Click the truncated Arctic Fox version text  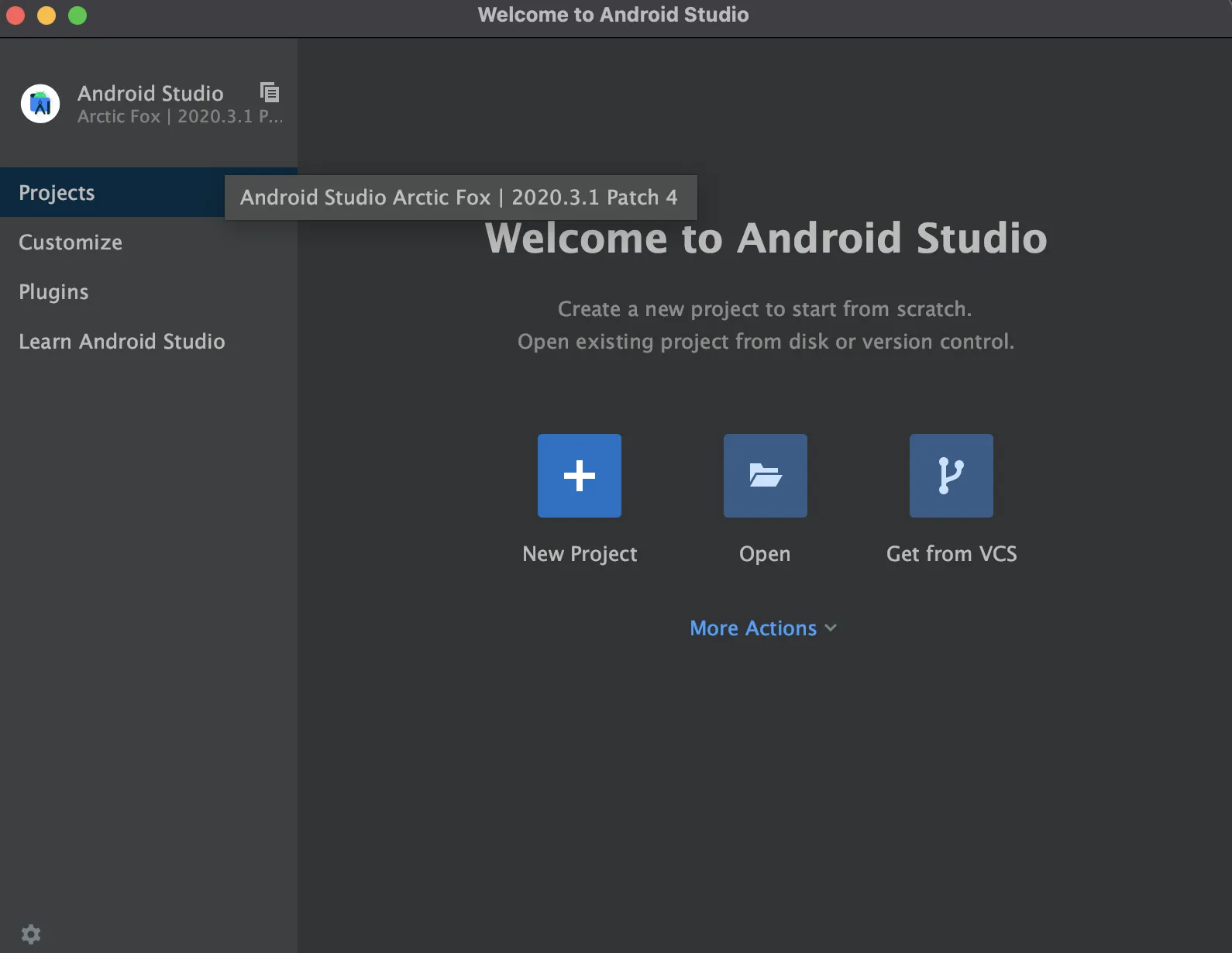180,117
